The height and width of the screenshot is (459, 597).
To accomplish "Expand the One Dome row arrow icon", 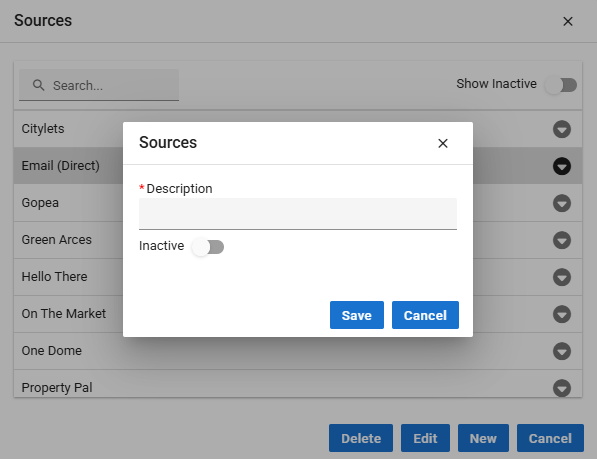I will [562, 351].
